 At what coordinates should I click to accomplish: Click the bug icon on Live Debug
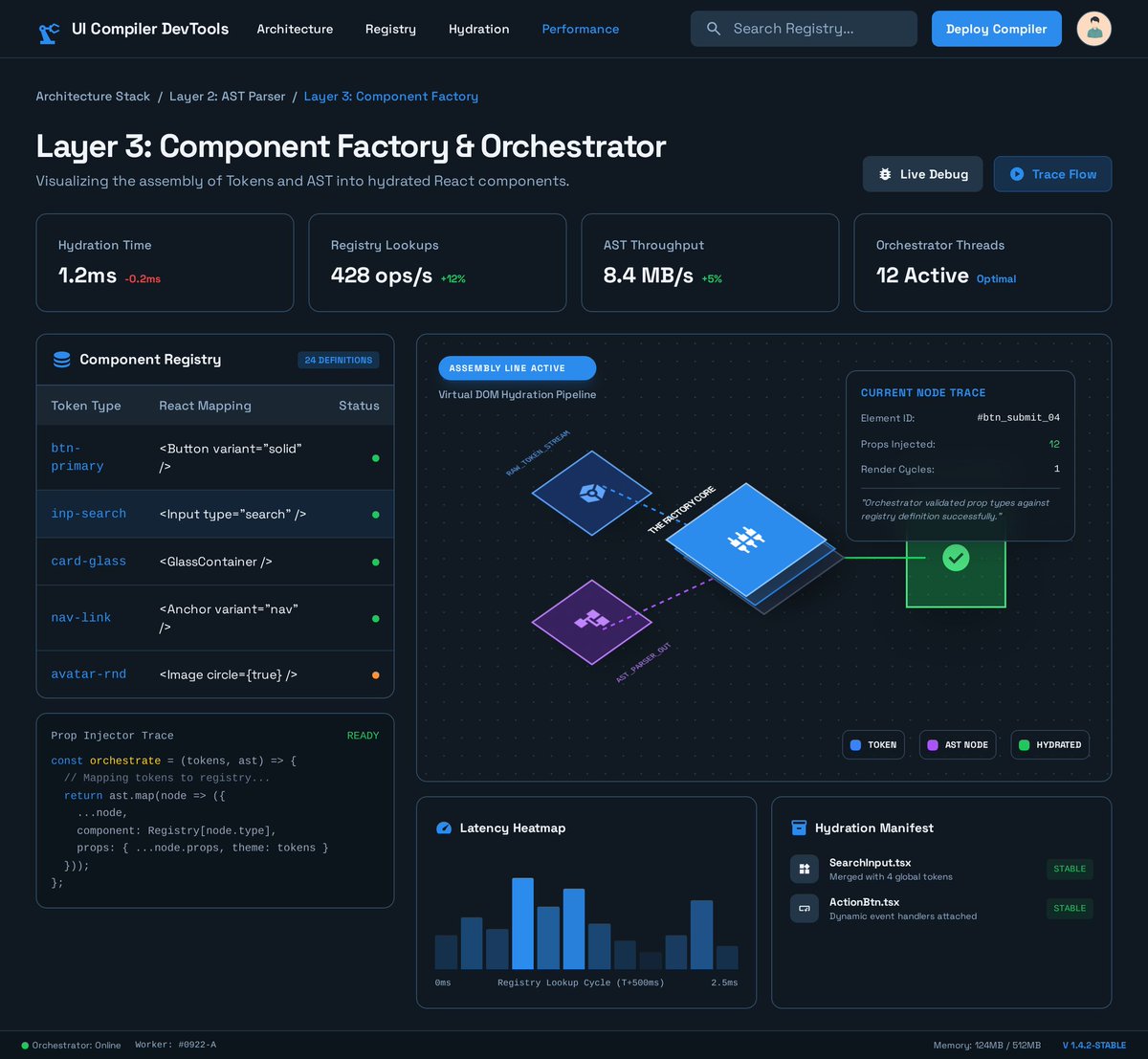(x=885, y=174)
